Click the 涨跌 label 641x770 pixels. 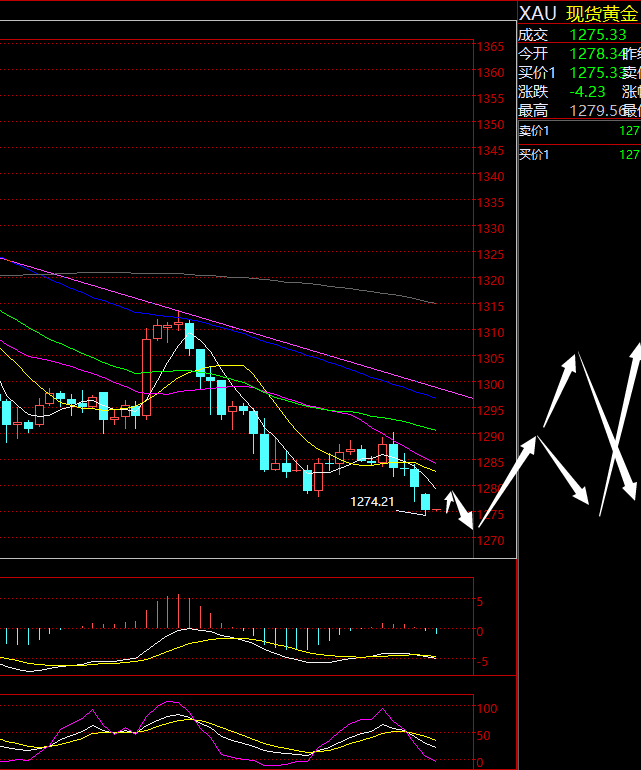point(533,92)
